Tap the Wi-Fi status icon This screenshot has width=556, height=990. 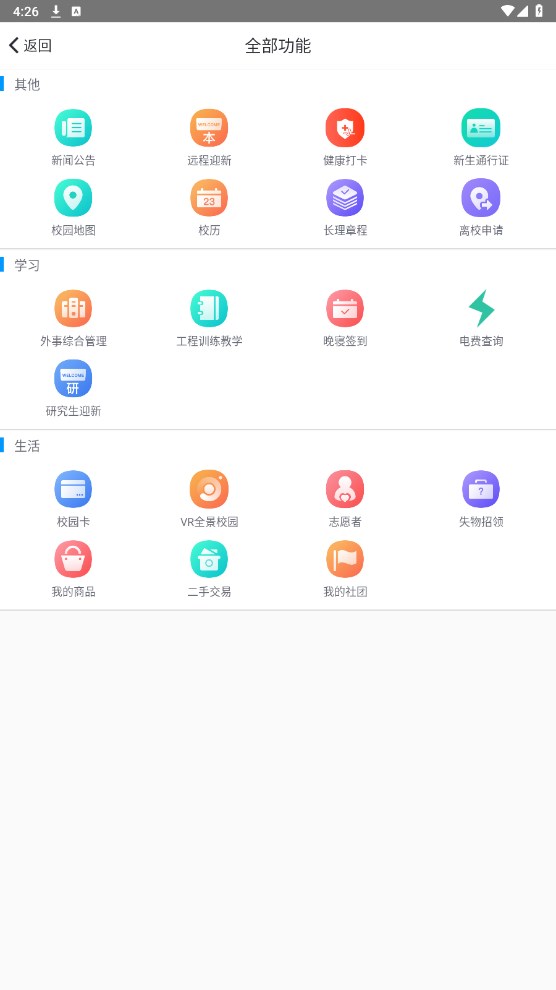tap(507, 11)
